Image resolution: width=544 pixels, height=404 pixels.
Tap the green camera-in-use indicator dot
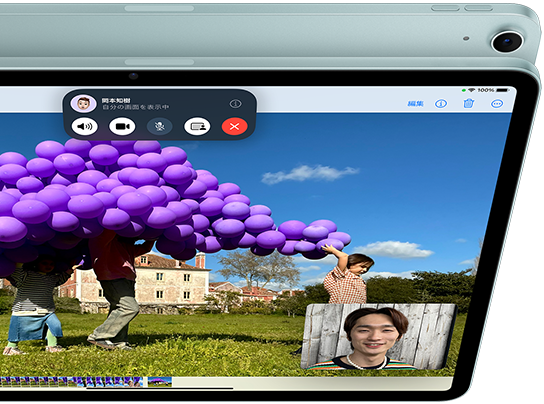(464, 90)
